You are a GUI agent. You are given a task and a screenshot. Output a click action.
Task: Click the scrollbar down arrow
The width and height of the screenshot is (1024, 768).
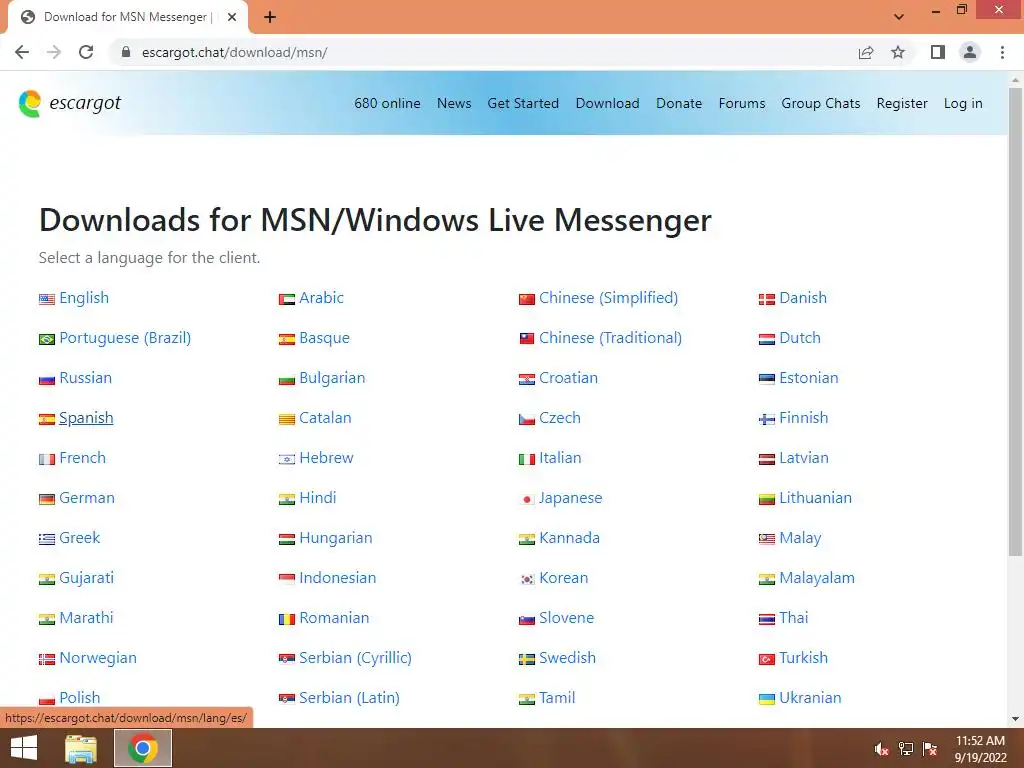point(1015,719)
